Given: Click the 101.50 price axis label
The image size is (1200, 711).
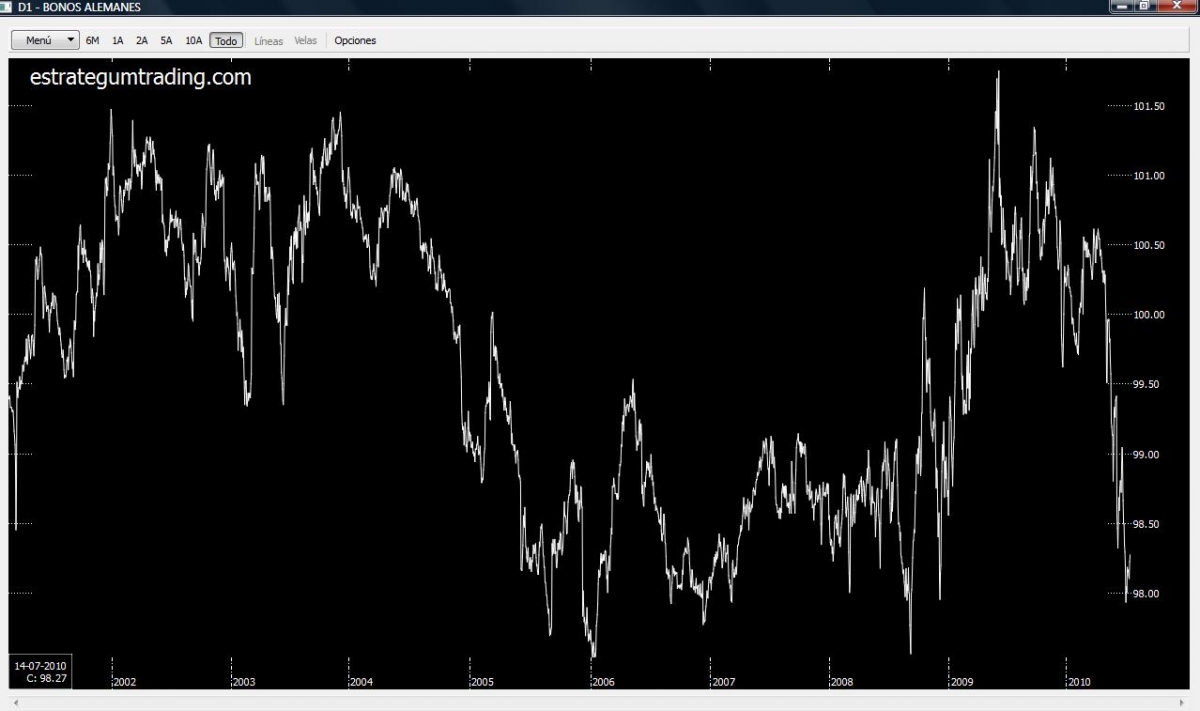Looking at the screenshot, I should (1149, 106).
